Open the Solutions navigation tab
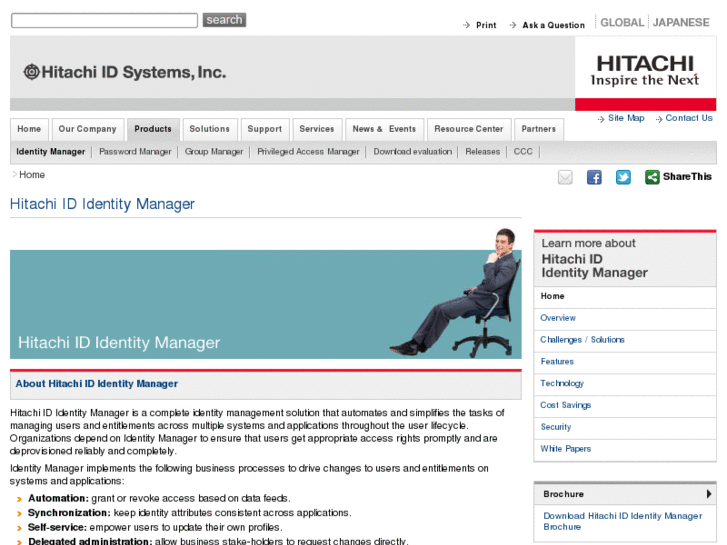727x545 pixels. click(x=209, y=129)
